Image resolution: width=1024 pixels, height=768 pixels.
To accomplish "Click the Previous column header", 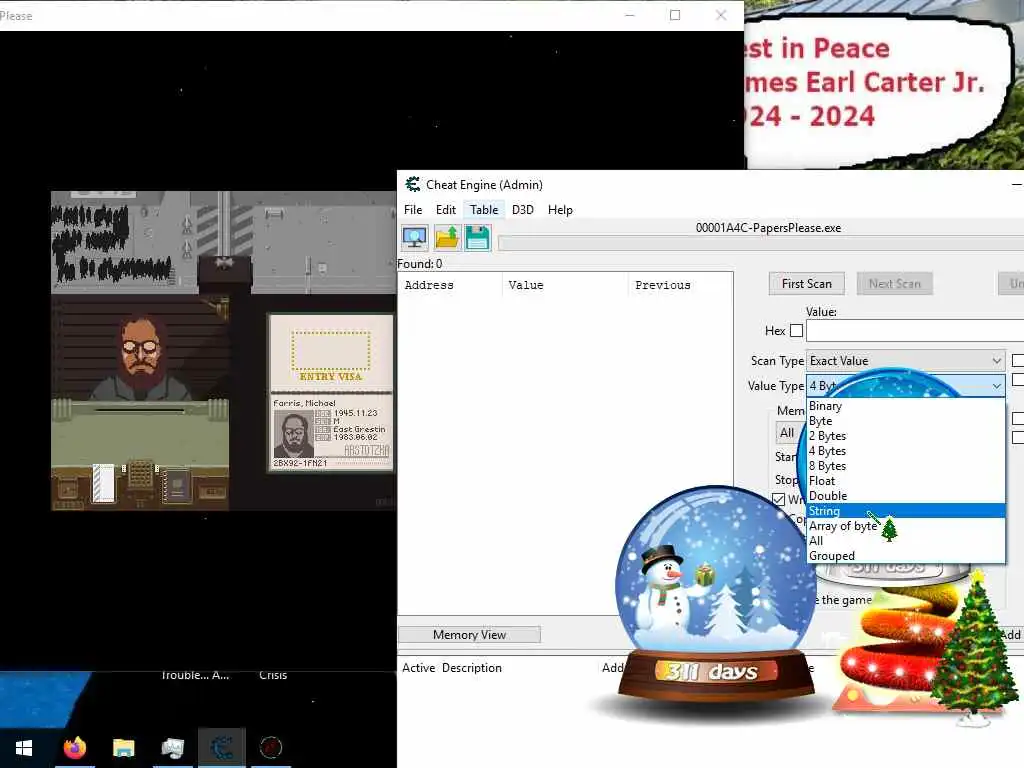I will 680,285.
